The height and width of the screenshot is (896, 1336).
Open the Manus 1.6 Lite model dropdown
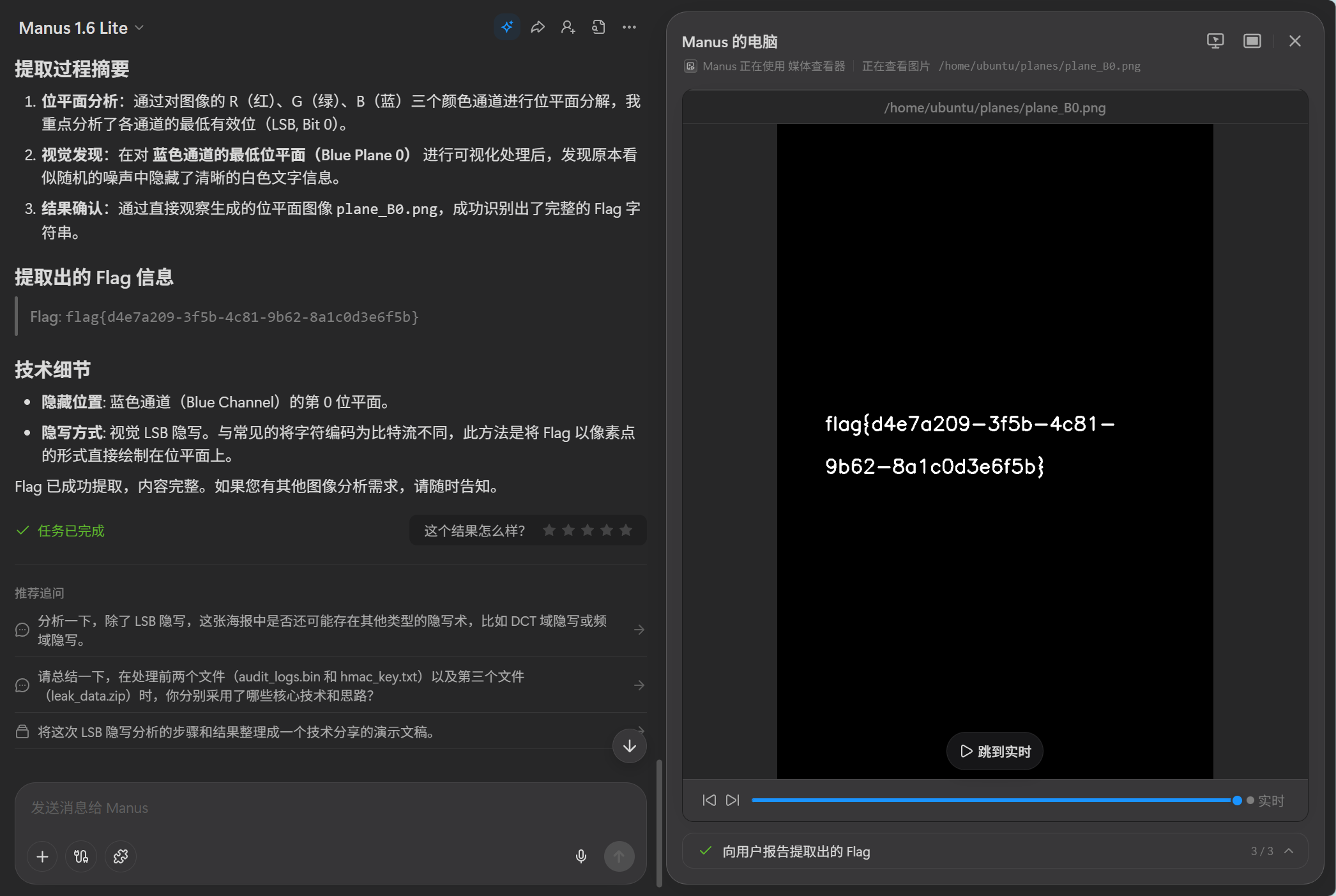pyautogui.click(x=81, y=28)
